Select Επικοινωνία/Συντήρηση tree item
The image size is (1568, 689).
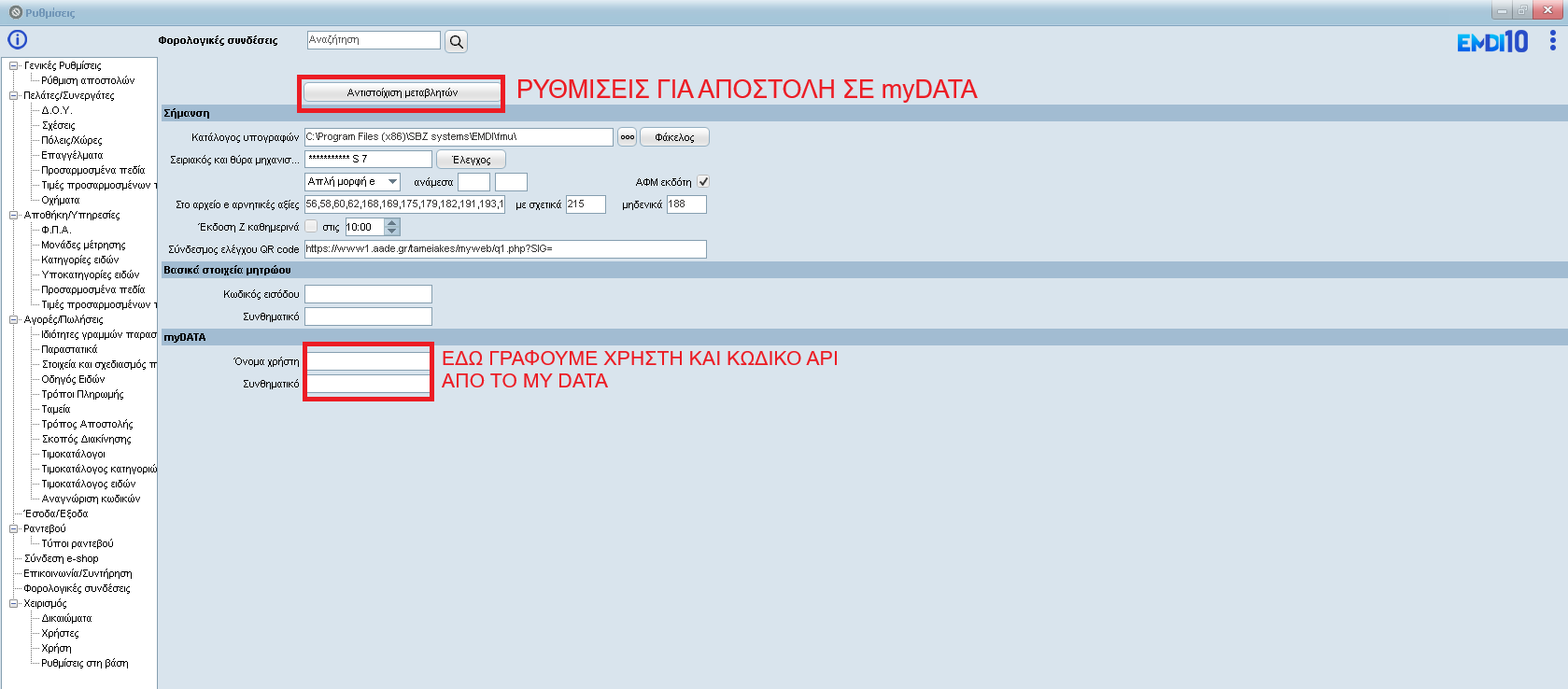tap(78, 573)
